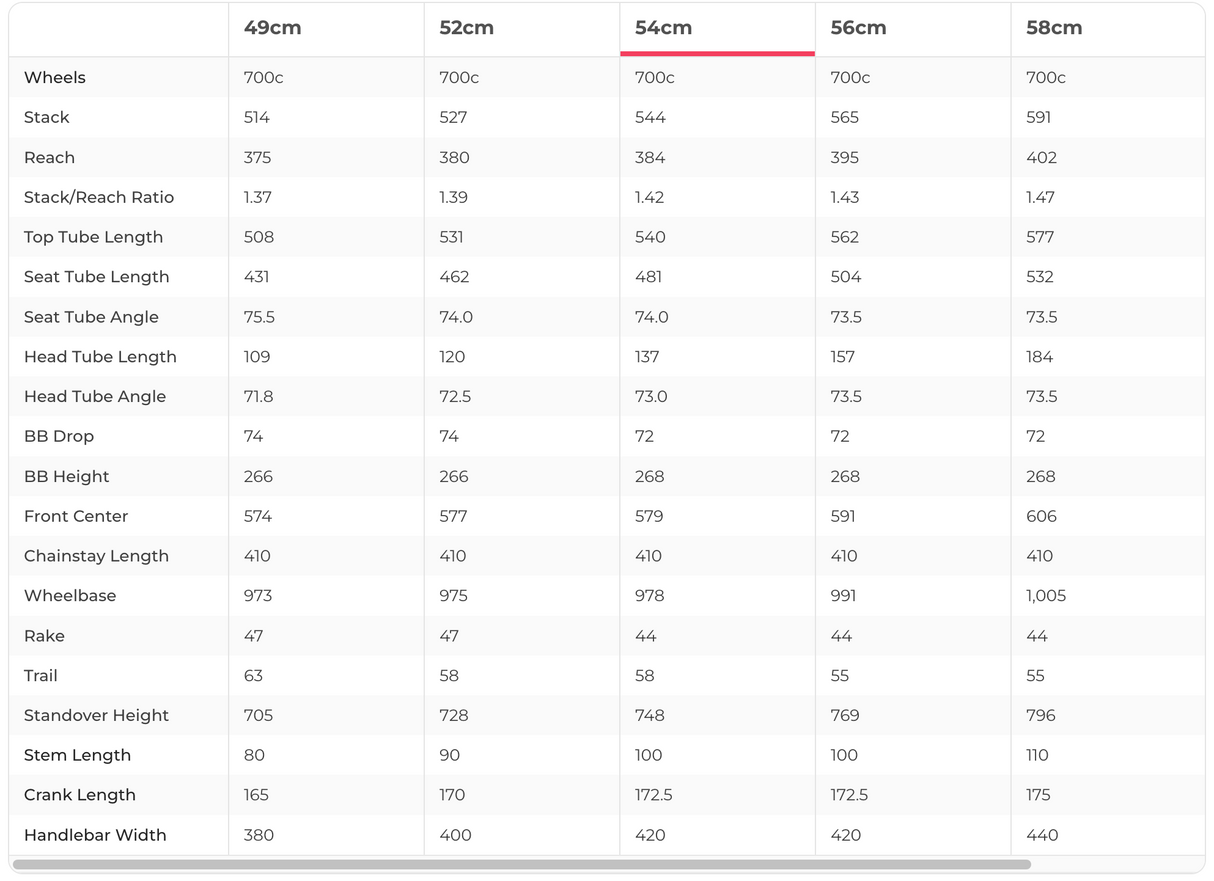Click the horizontal scrollbar below the table
Screen dimensions: 1214x881
tap(521, 864)
